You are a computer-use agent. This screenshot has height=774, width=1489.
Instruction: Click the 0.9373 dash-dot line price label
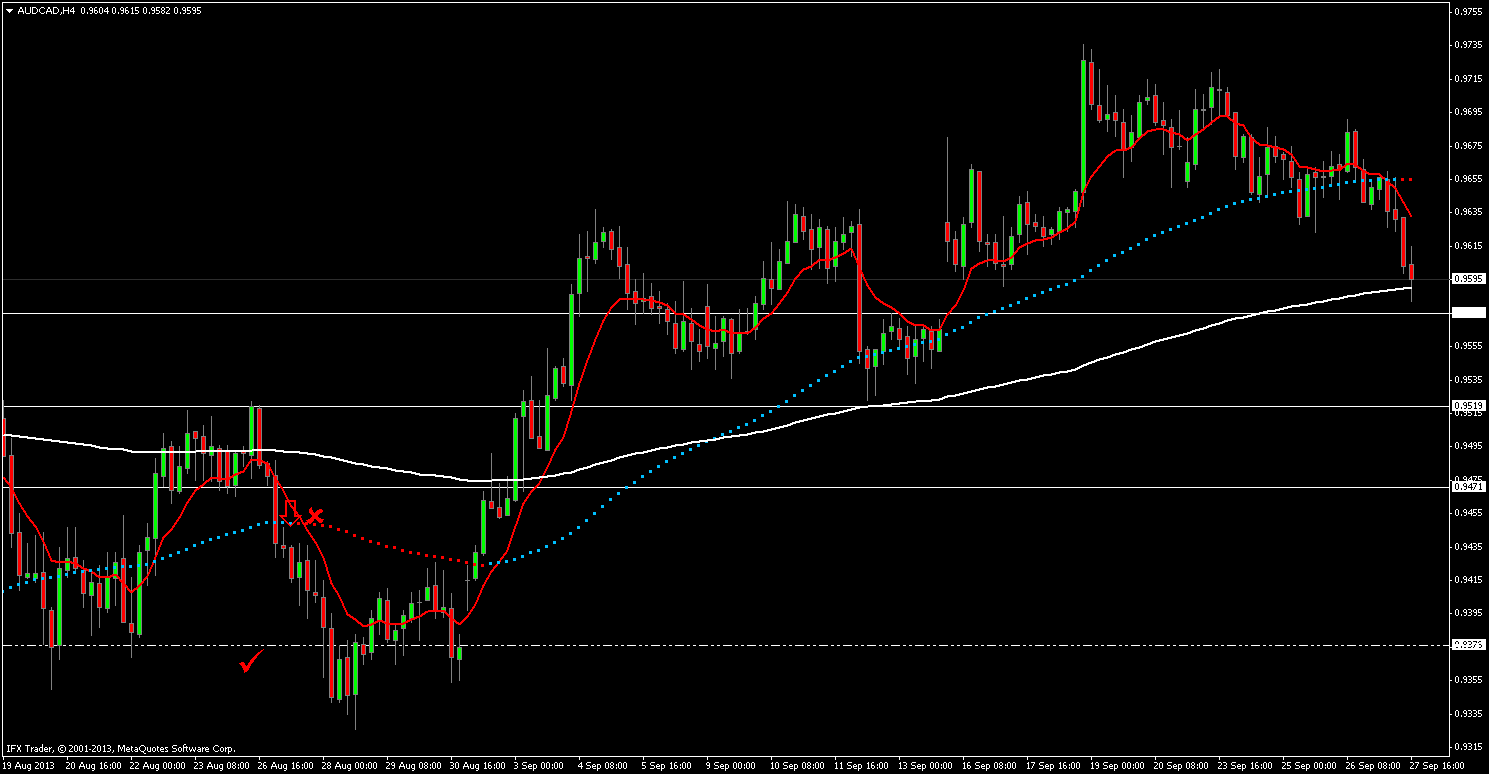pos(1467,645)
